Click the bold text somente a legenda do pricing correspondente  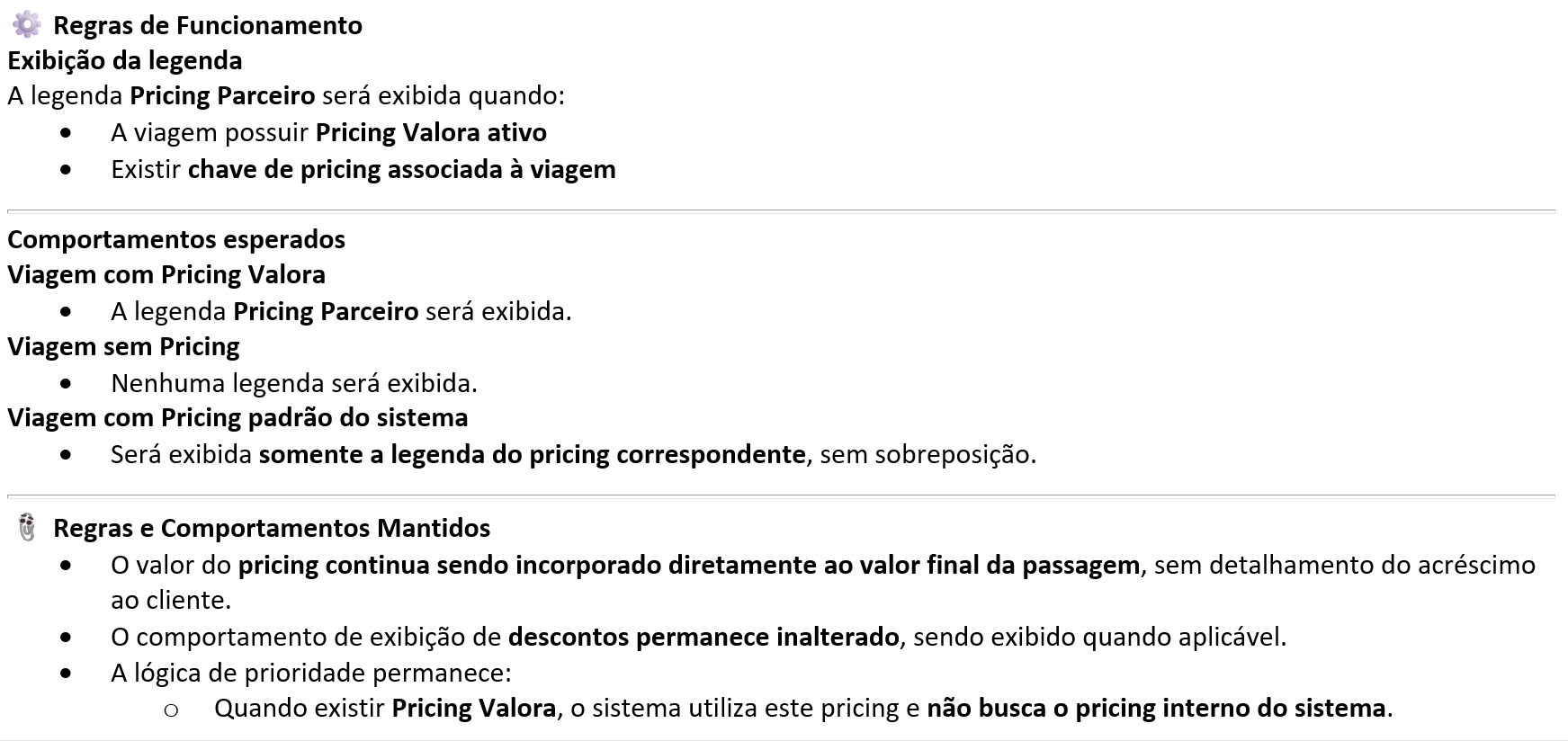[x=533, y=454]
